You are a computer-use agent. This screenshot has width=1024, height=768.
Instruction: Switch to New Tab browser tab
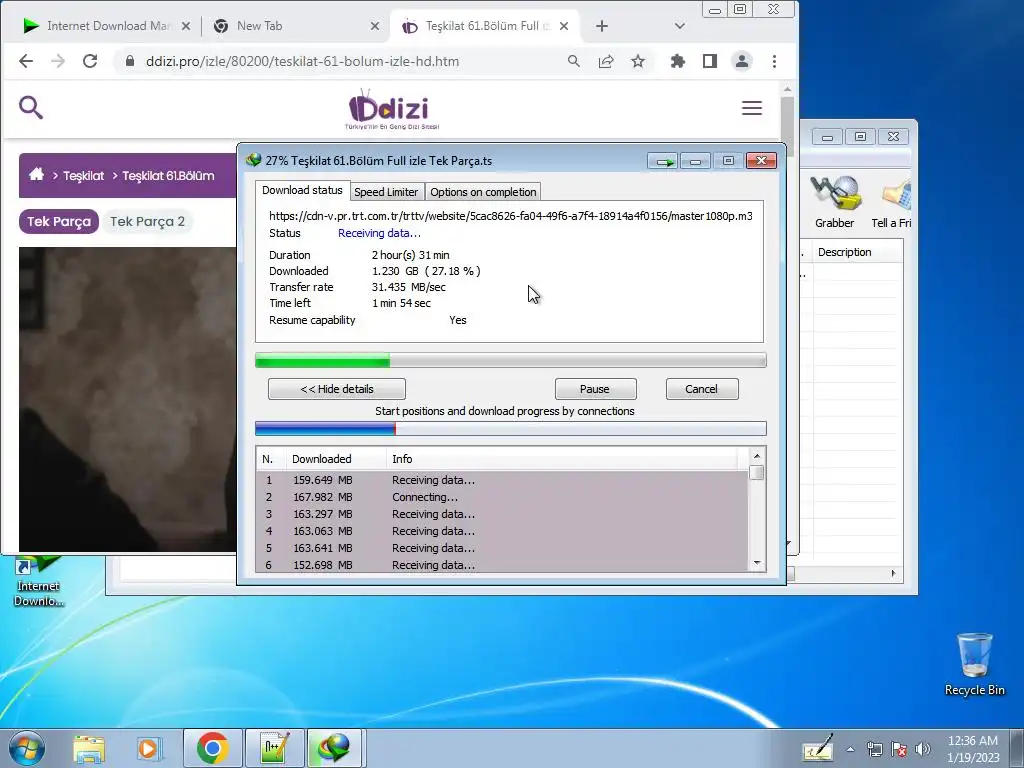tap(287, 26)
